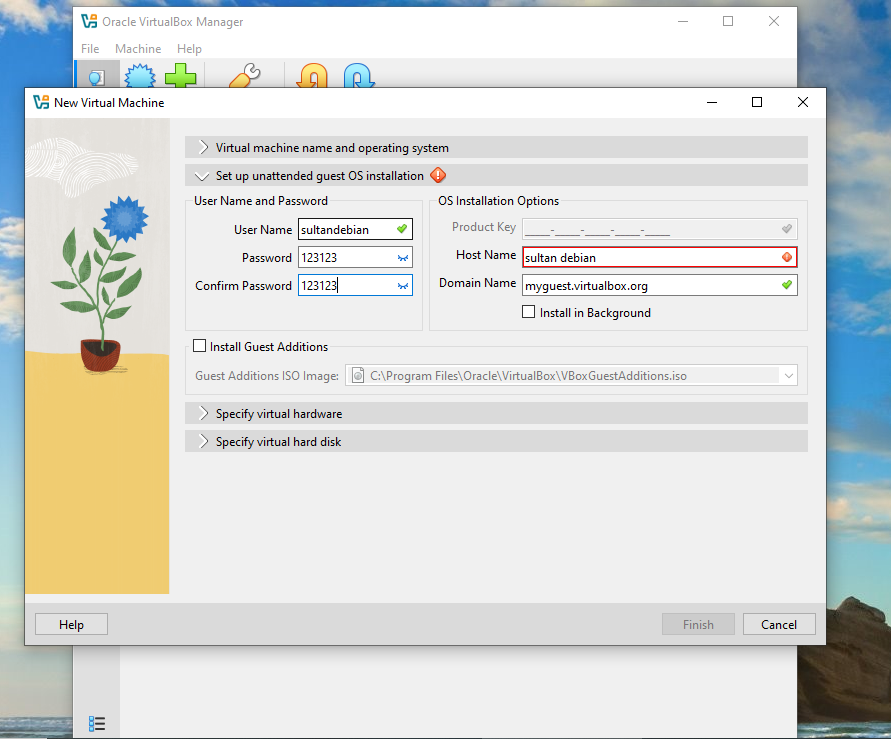This screenshot has width=891, height=739.
Task: Collapse Set up unattended guest OS installation
Action: (496, 176)
